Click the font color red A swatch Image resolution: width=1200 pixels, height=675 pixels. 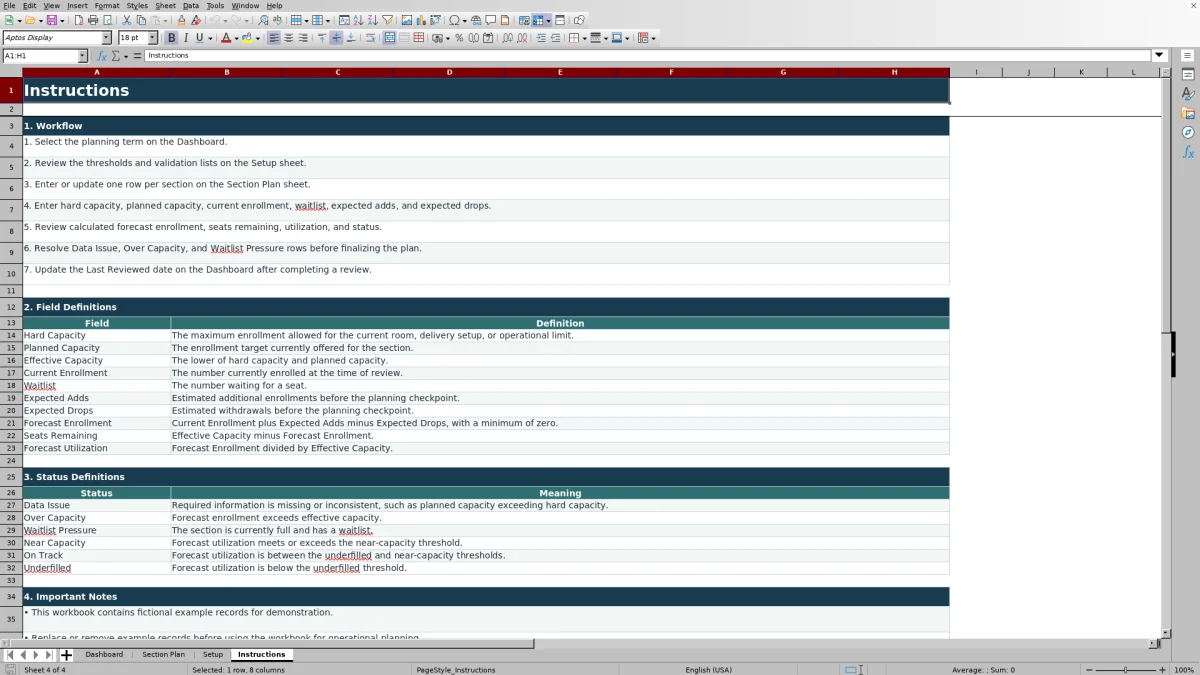[225, 38]
